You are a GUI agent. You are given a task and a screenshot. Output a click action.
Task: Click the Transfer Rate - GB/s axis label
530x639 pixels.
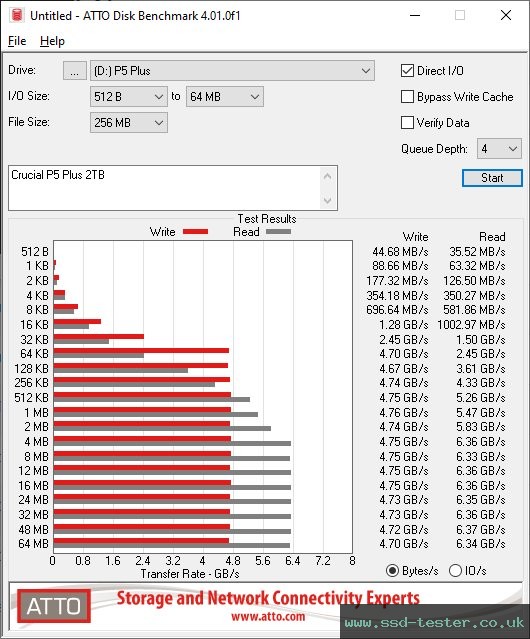(x=190, y=574)
